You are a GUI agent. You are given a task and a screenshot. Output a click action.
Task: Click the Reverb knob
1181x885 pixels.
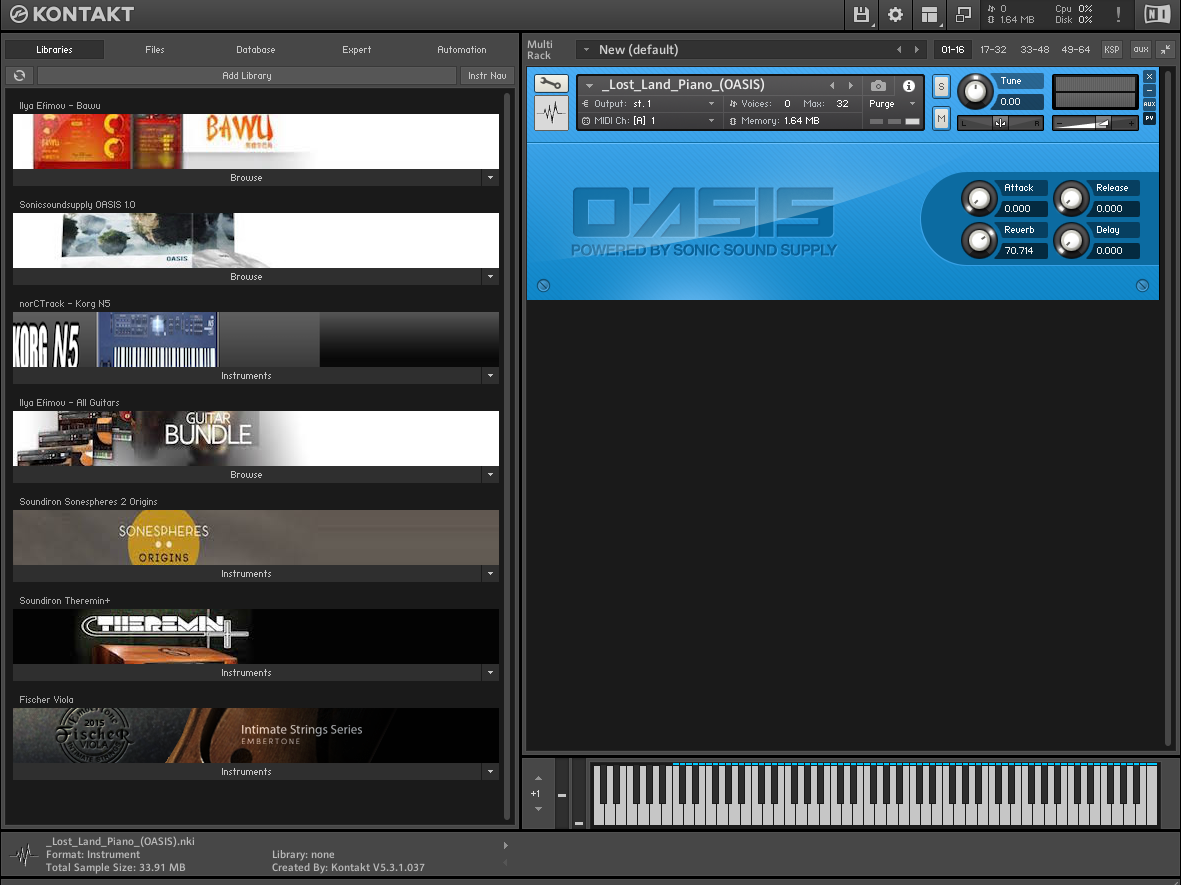pos(979,240)
